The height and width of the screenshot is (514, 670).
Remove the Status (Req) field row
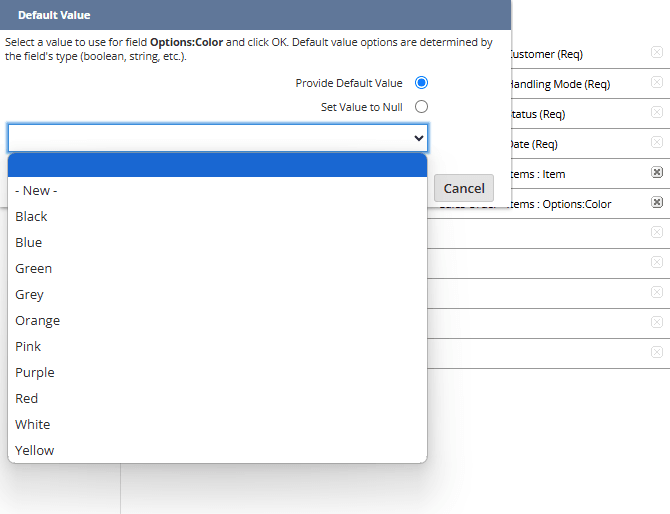pyautogui.click(x=657, y=112)
